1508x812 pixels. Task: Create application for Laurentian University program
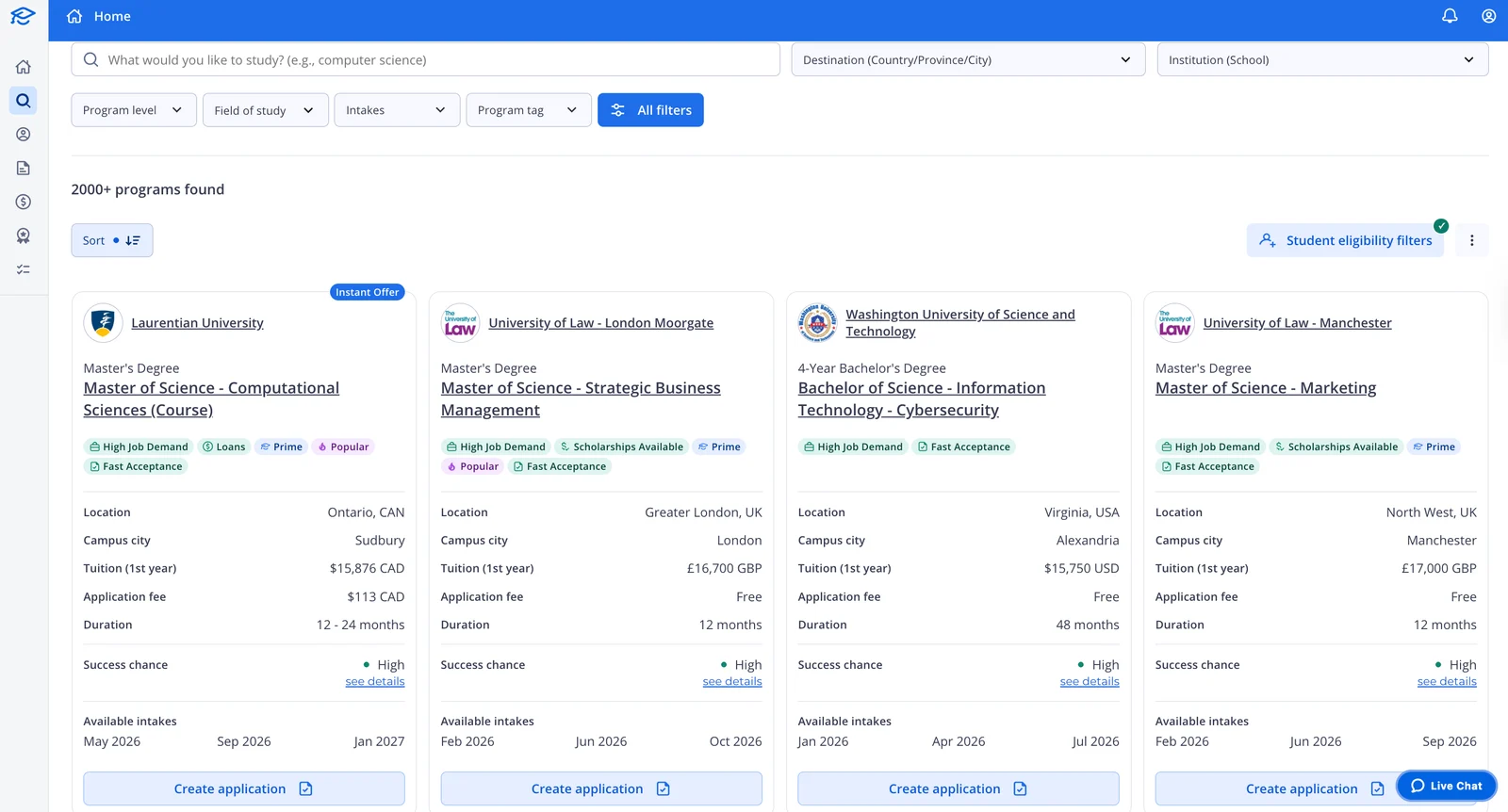point(244,788)
